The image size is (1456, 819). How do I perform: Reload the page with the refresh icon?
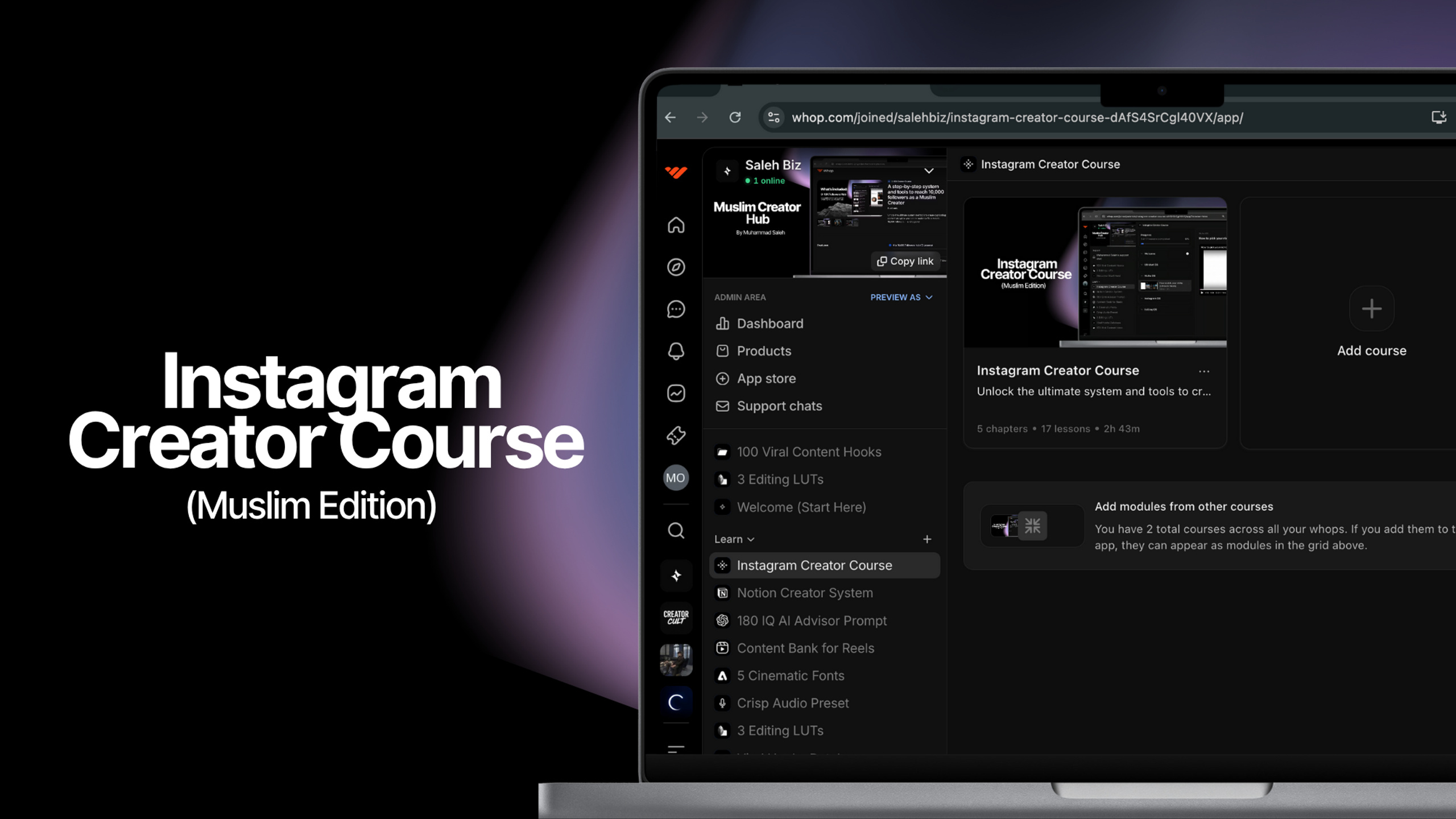click(x=735, y=117)
